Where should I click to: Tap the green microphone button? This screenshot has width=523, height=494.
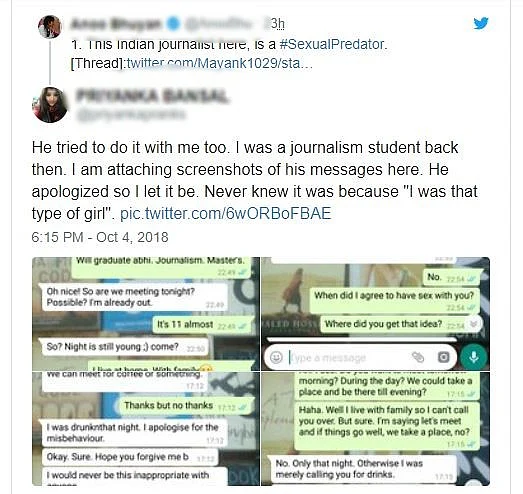click(x=474, y=357)
